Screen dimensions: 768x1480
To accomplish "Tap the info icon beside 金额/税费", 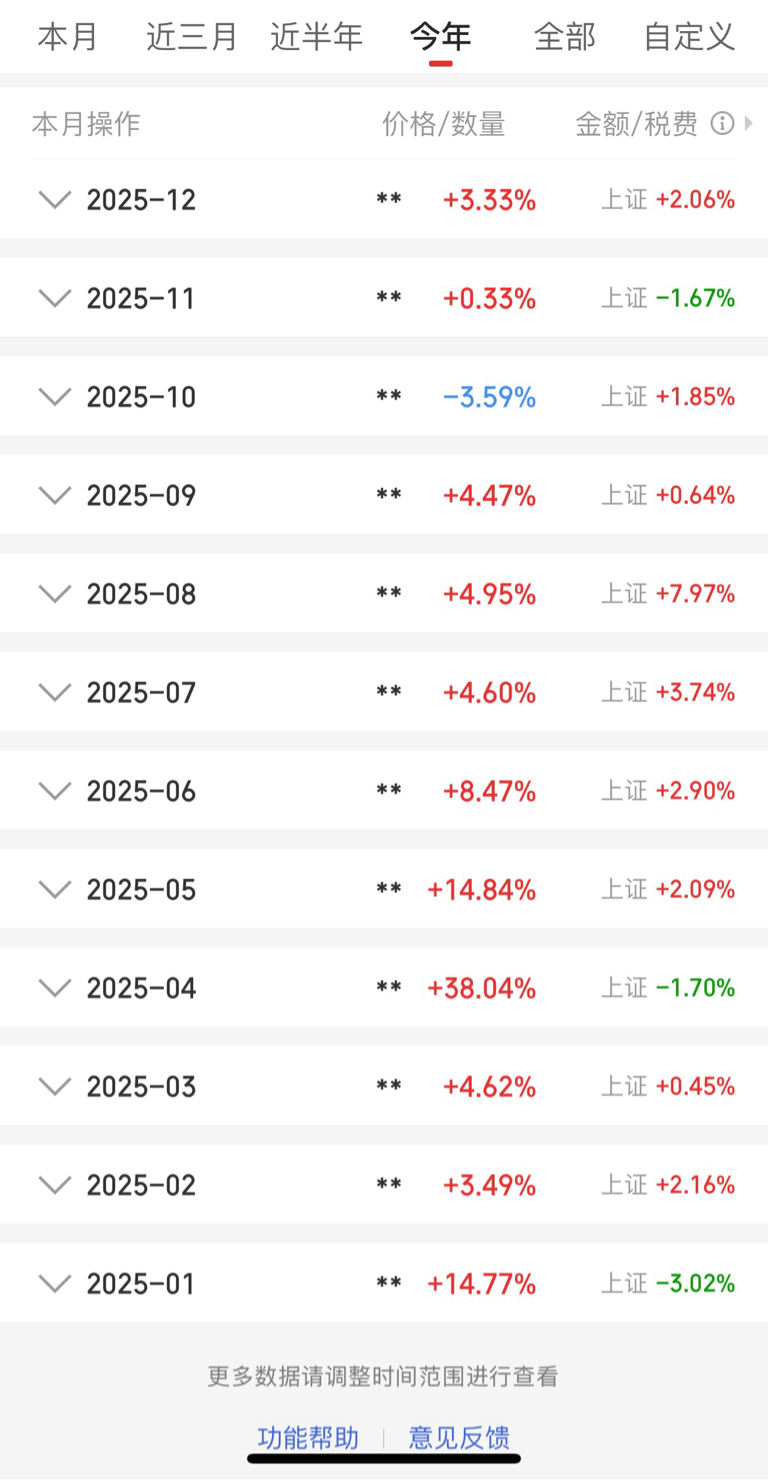I will click(721, 124).
